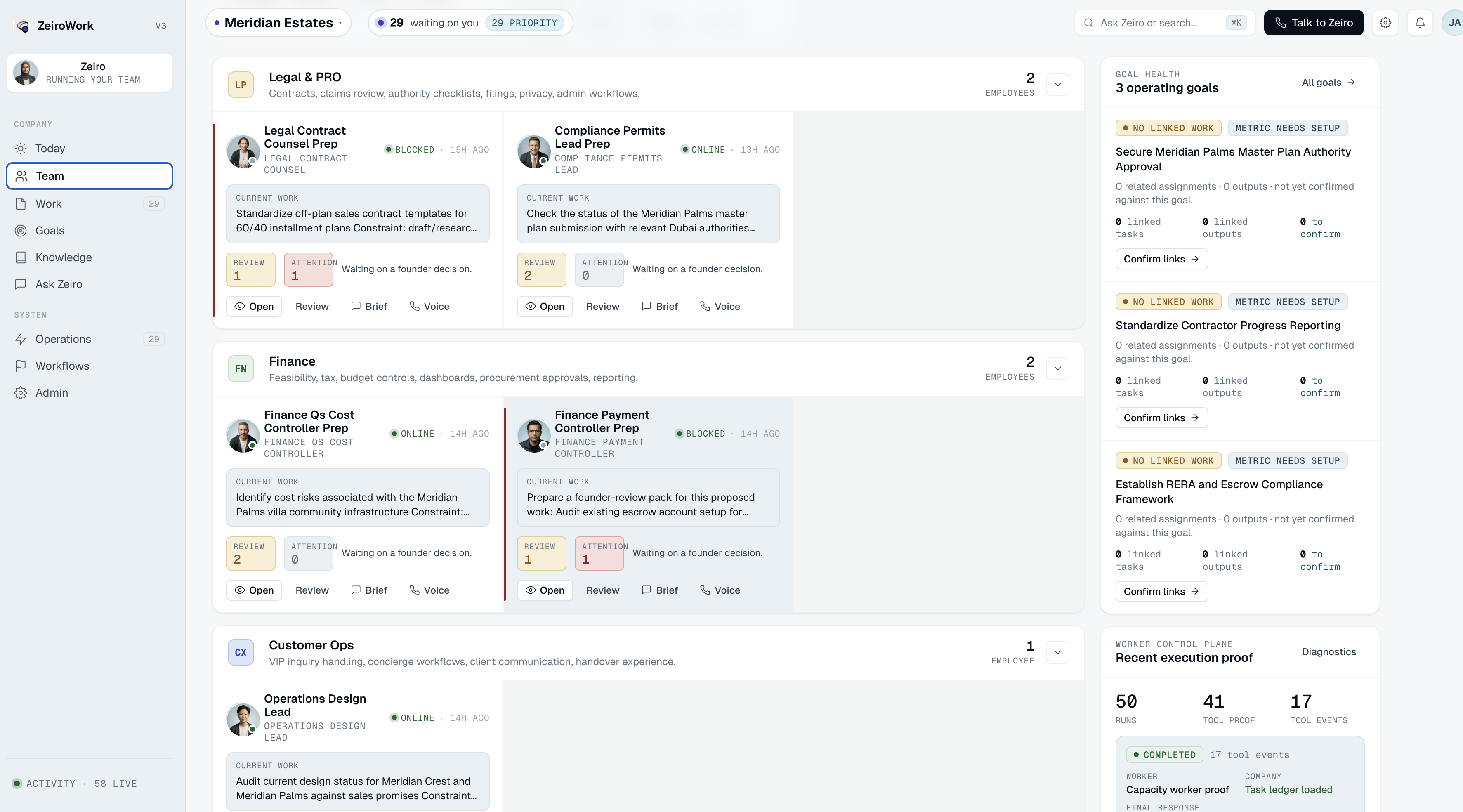Click Task ledger loaded text
The height and width of the screenshot is (812, 1463).
(1288, 790)
